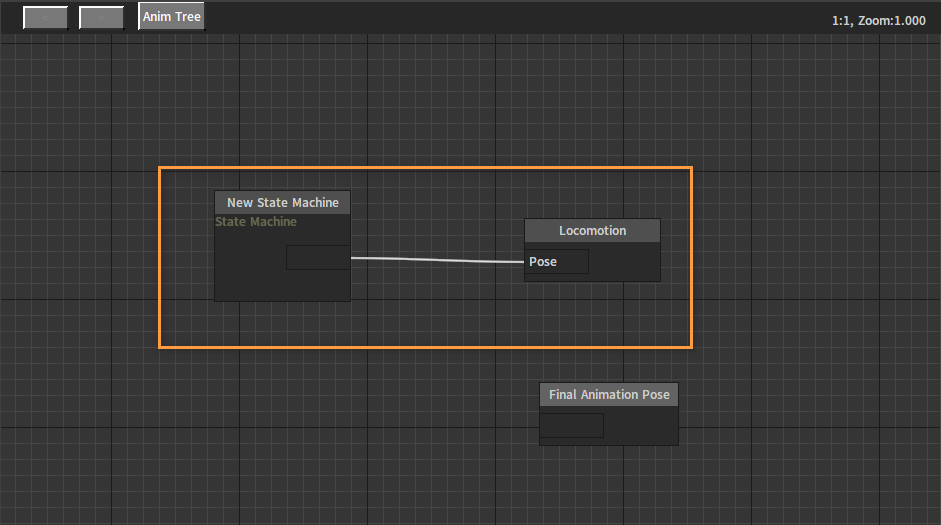941x525 pixels.
Task: Select the Locomotion node title bar
Action: tap(592, 231)
